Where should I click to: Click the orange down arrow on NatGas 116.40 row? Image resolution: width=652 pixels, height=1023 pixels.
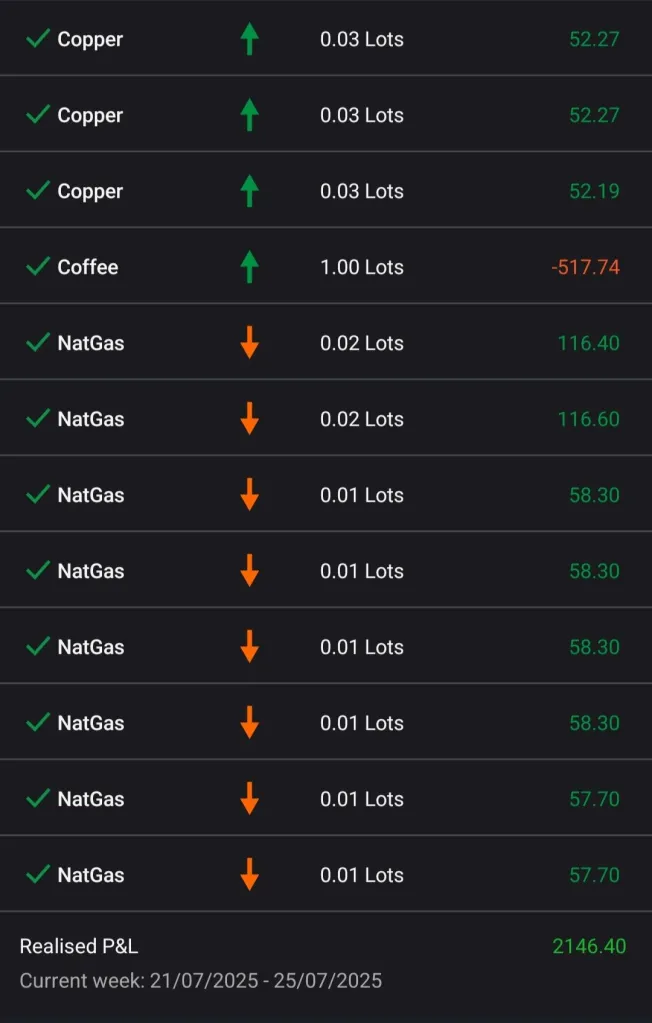pyautogui.click(x=250, y=343)
